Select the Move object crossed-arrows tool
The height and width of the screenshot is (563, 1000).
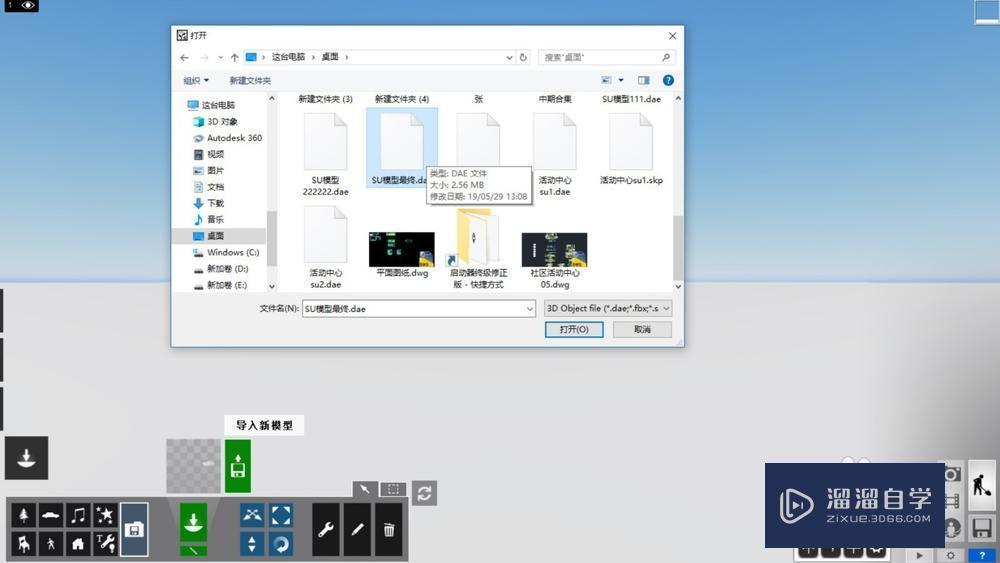click(x=252, y=515)
